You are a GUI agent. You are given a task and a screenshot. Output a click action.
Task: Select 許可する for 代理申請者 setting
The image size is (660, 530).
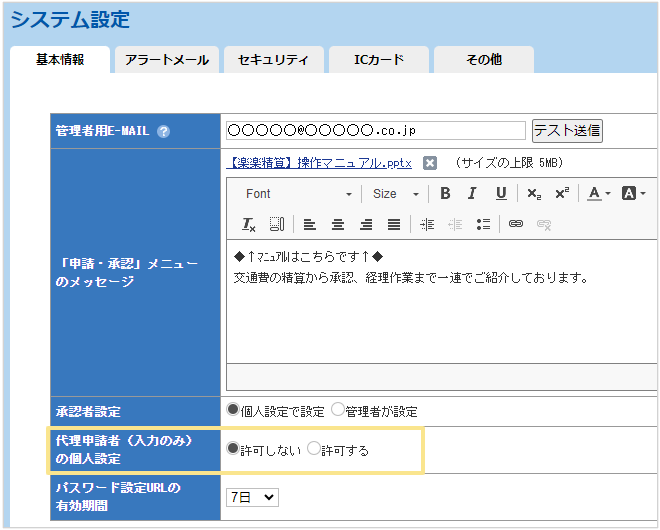click(314, 449)
